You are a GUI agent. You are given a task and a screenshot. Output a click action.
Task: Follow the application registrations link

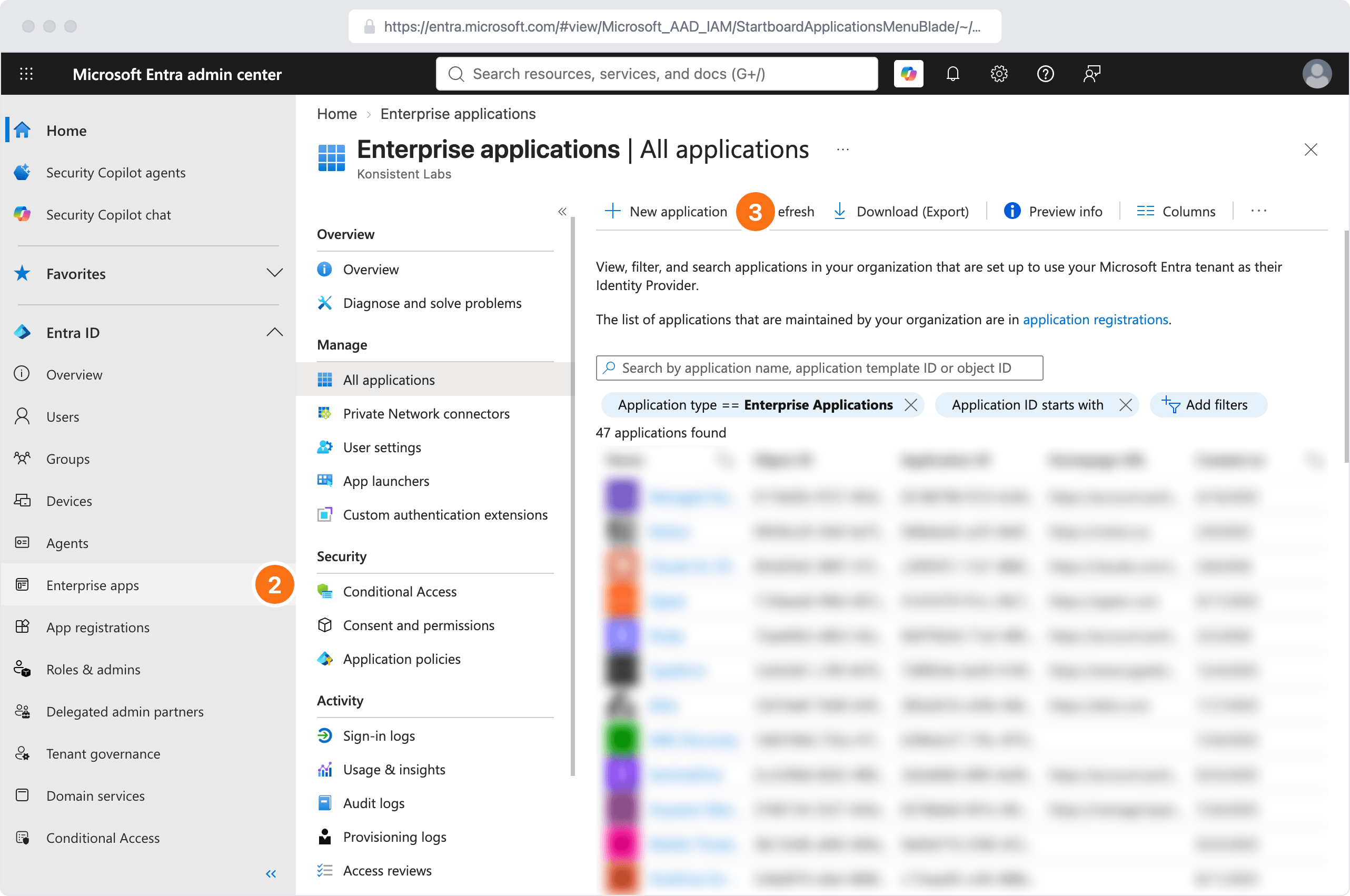[1095, 320]
